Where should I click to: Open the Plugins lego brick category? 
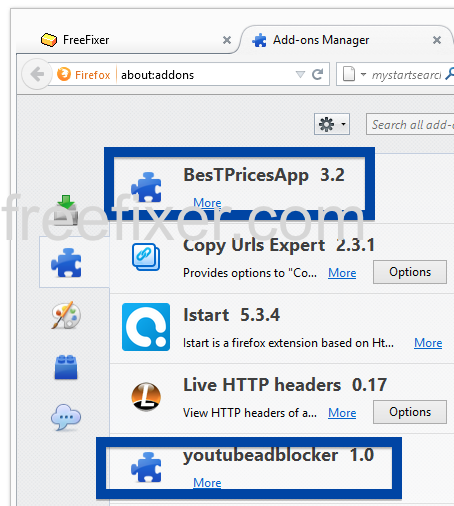tap(66, 367)
